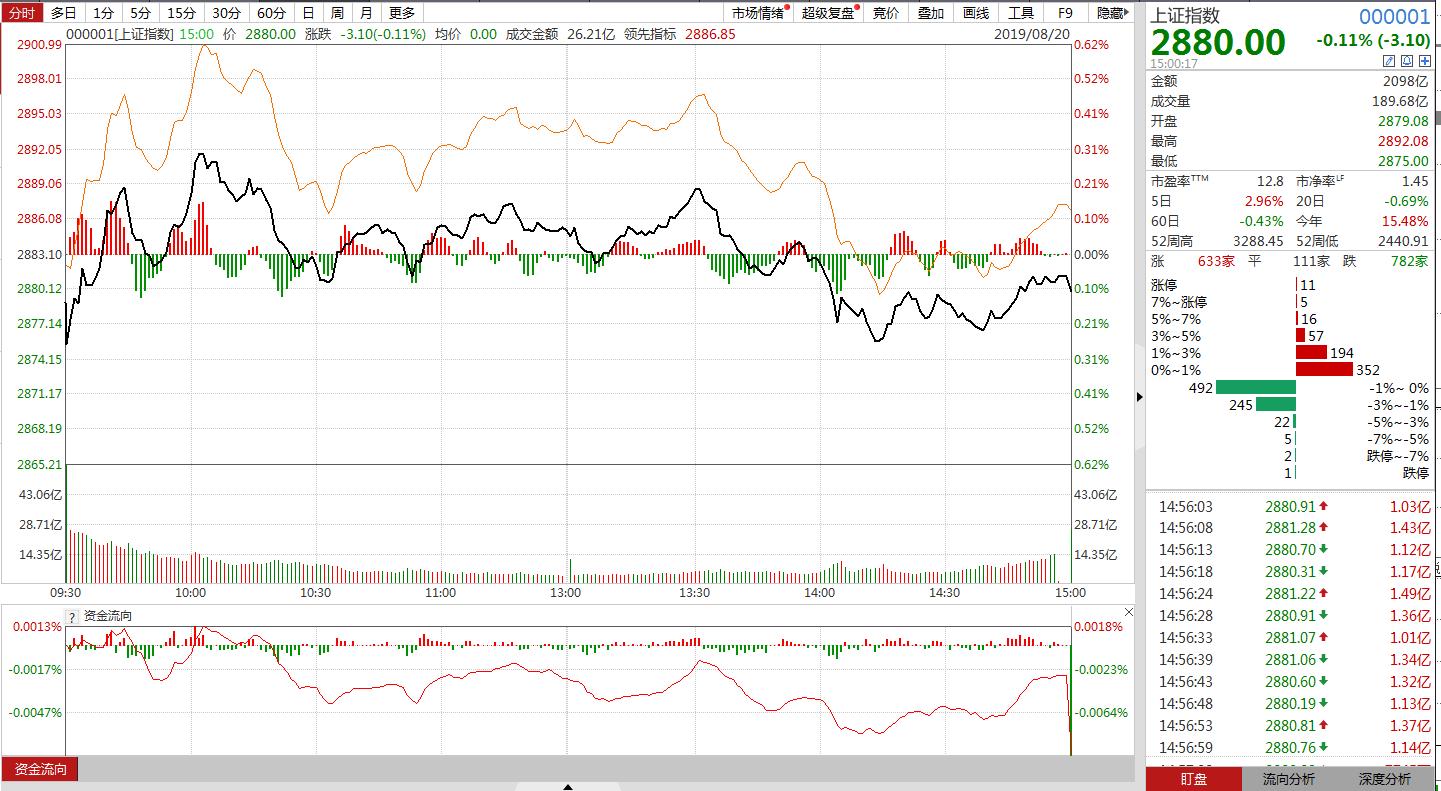Select the 资金流向 bottom indicator tab
1441x791 pixels.
(40, 769)
